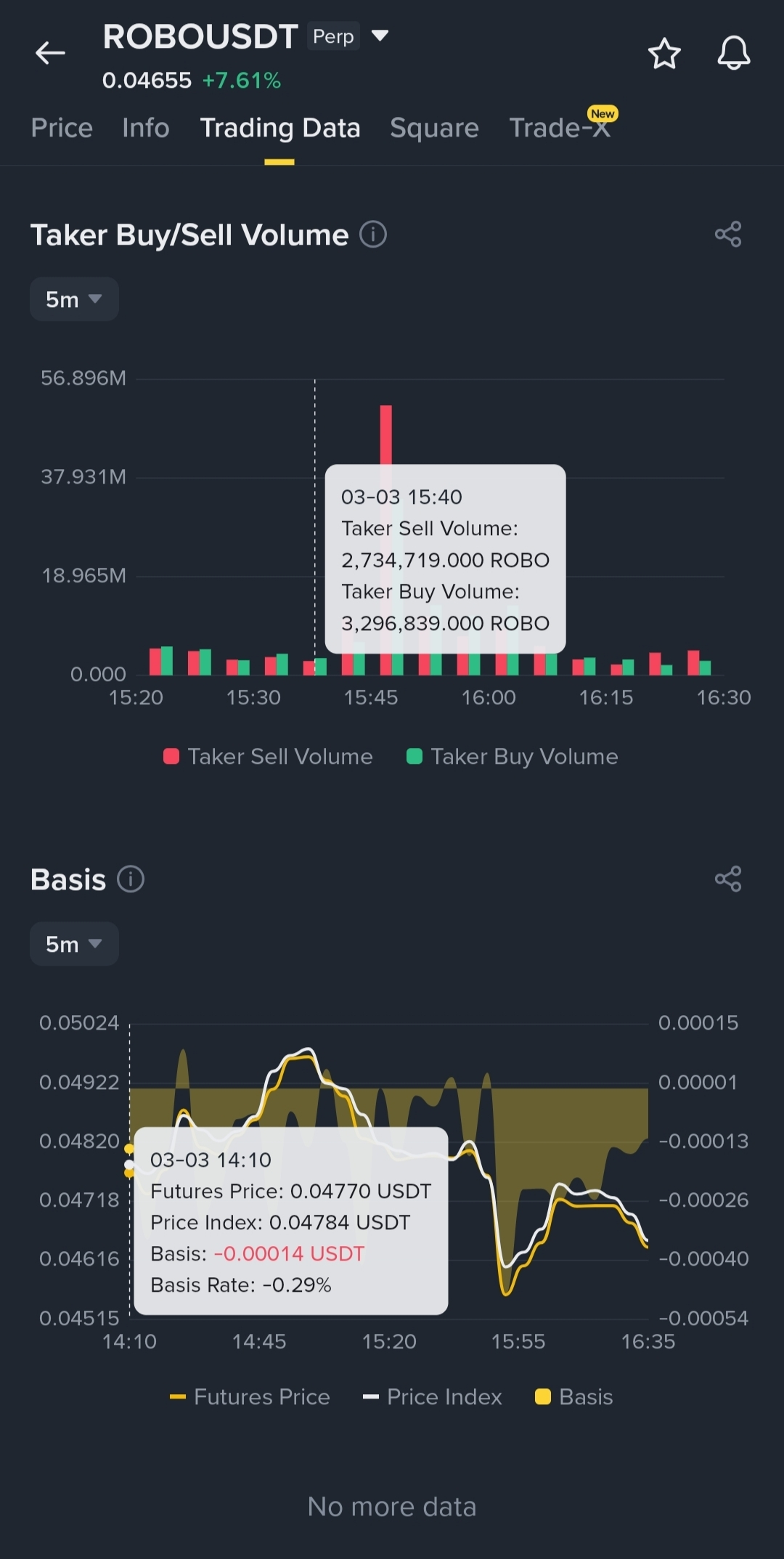This screenshot has width=784, height=1559.
Task: Toggle Futures Price legend series
Action: [x=250, y=1397]
